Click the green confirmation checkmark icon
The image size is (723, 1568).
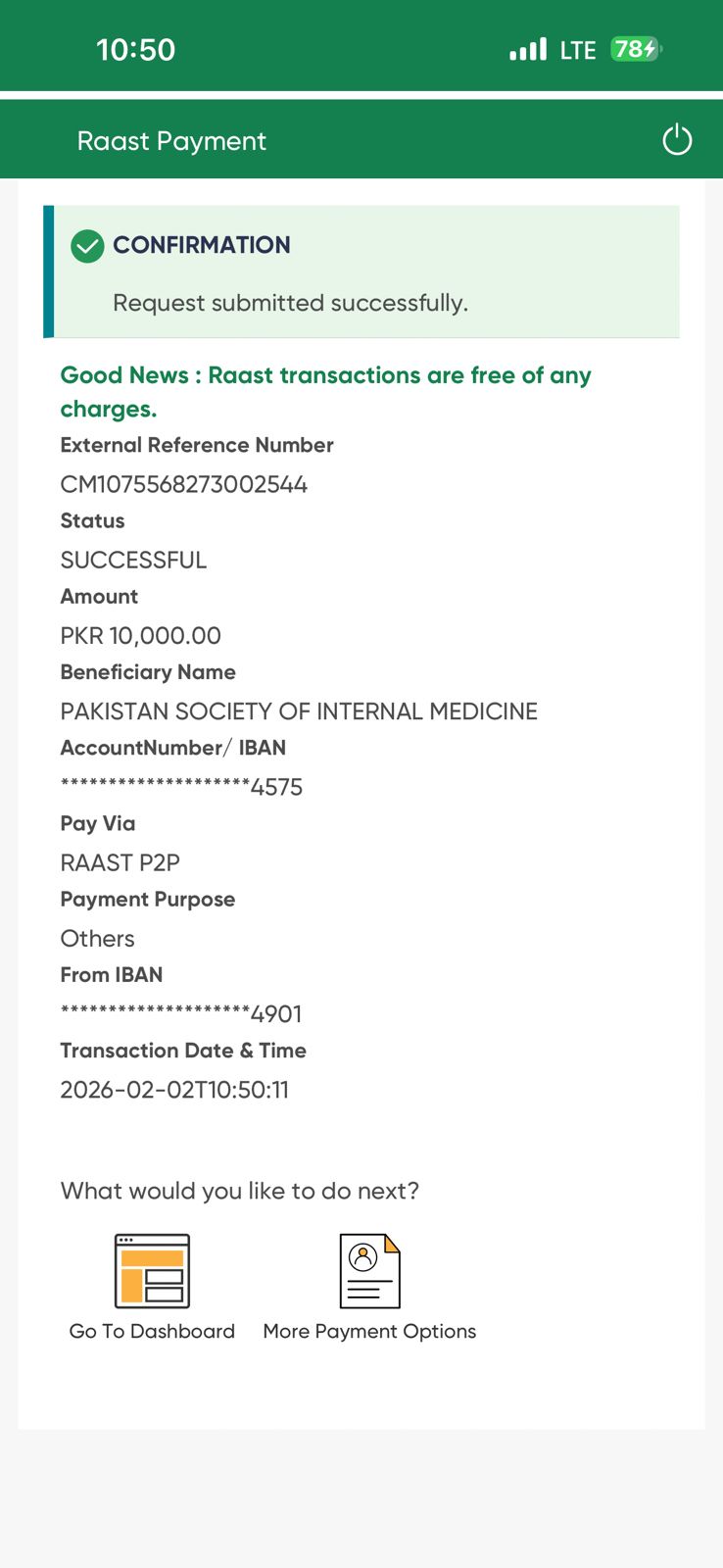[87, 246]
